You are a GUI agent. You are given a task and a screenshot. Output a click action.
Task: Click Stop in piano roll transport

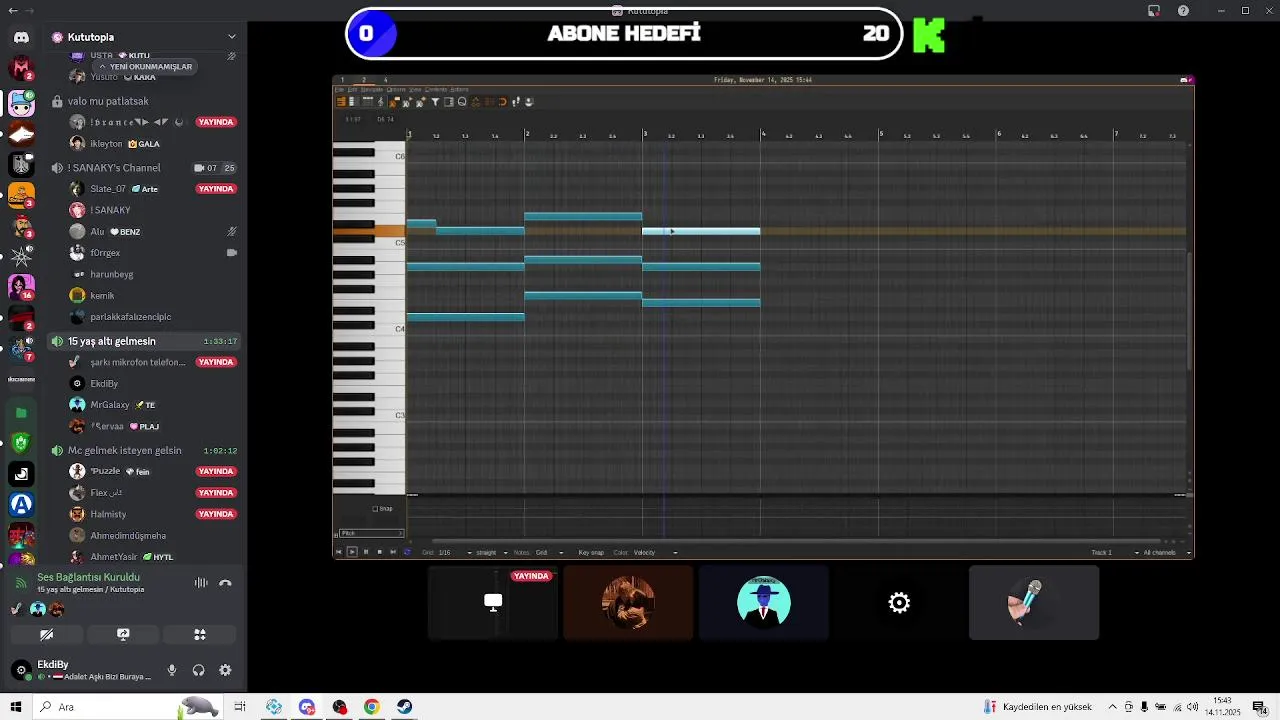tap(380, 552)
